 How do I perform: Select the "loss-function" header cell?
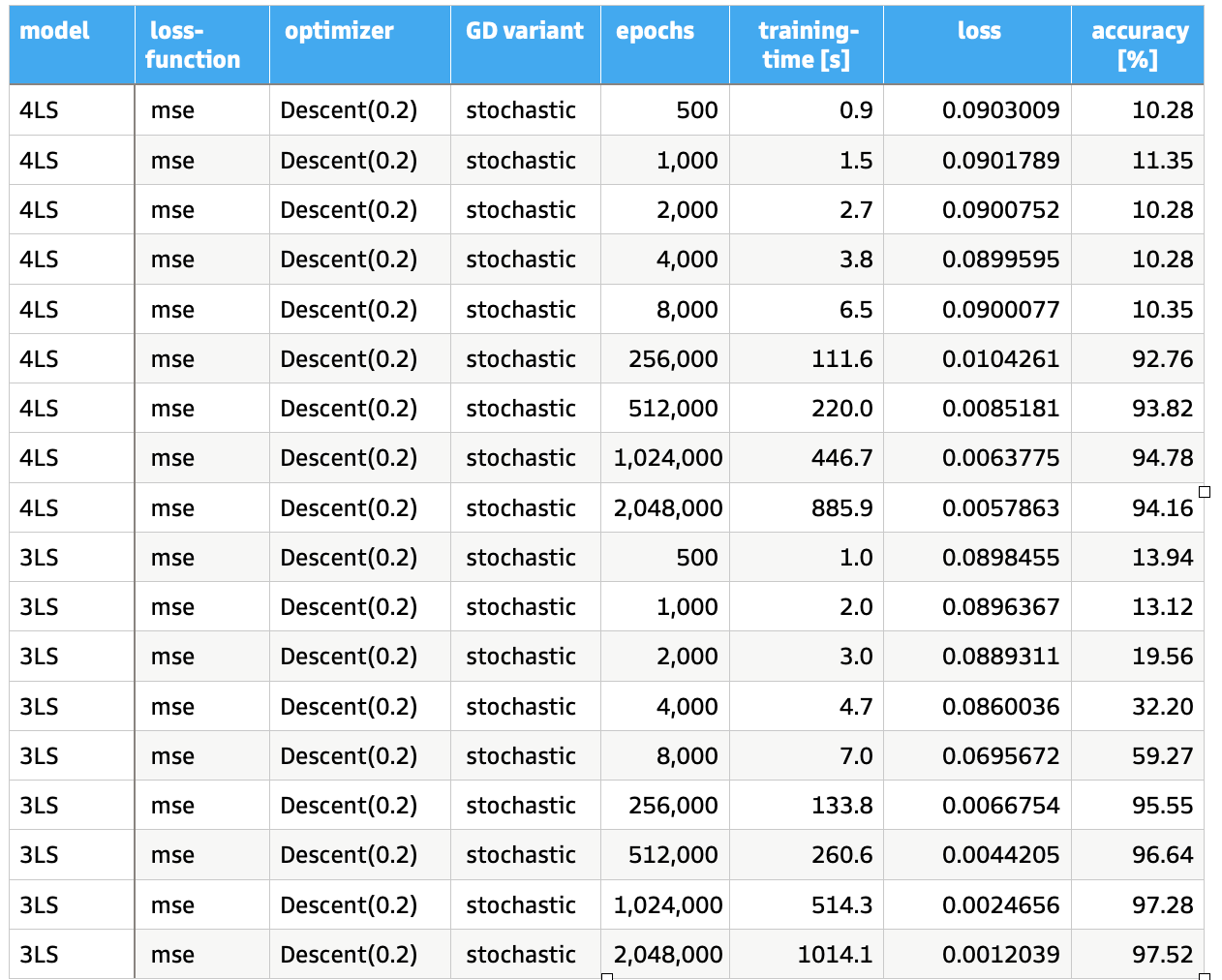click(193, 46)
